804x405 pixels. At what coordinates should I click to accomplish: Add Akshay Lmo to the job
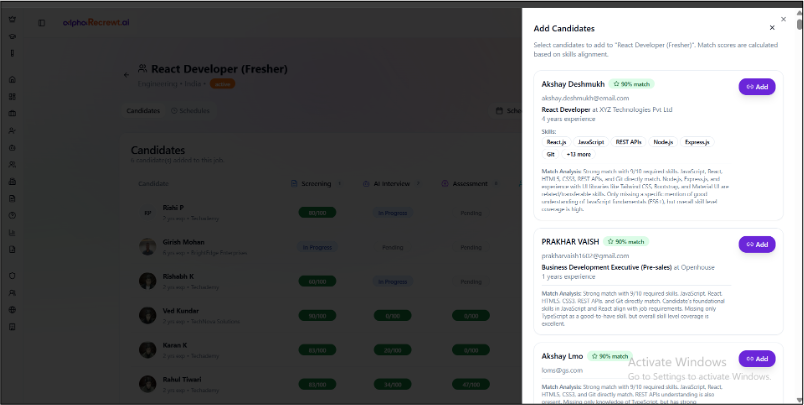(x=757, y=359)
